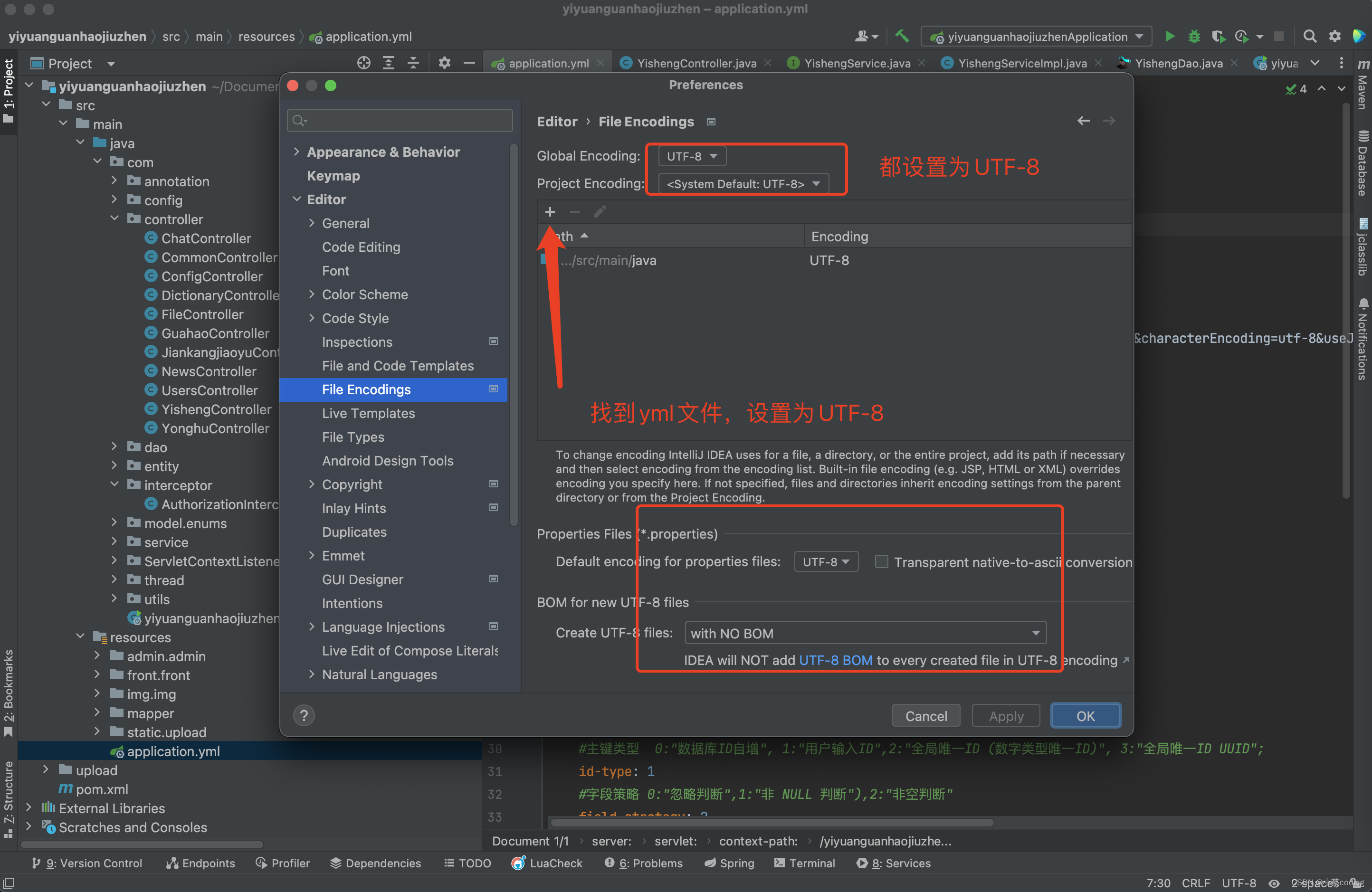Click the Global Encoding UTF-8 dropdown
The height and width of the screenshot is (892, 1372).
(x=694, y=155)
